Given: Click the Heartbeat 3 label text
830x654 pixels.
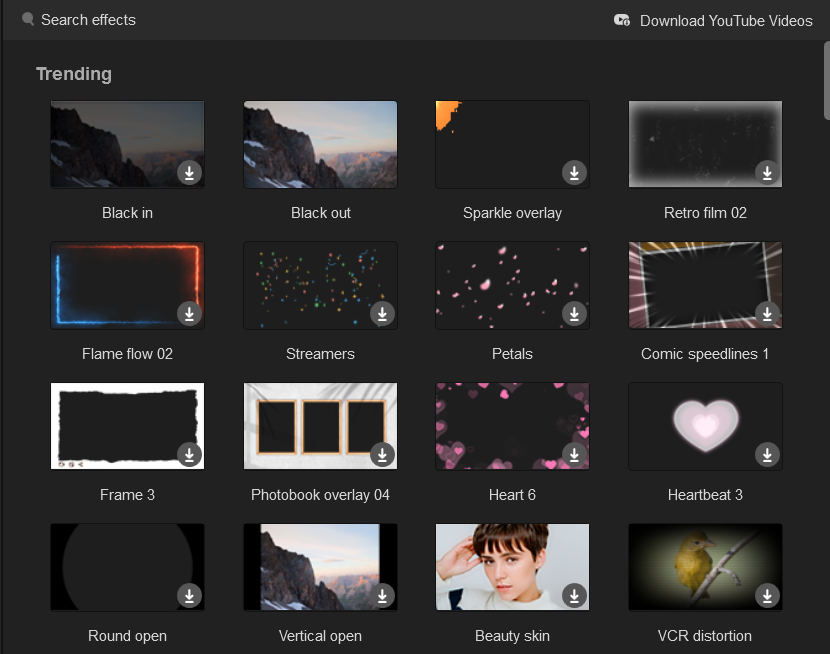Looking at the screenshot, I should click(x=705, y=495).
